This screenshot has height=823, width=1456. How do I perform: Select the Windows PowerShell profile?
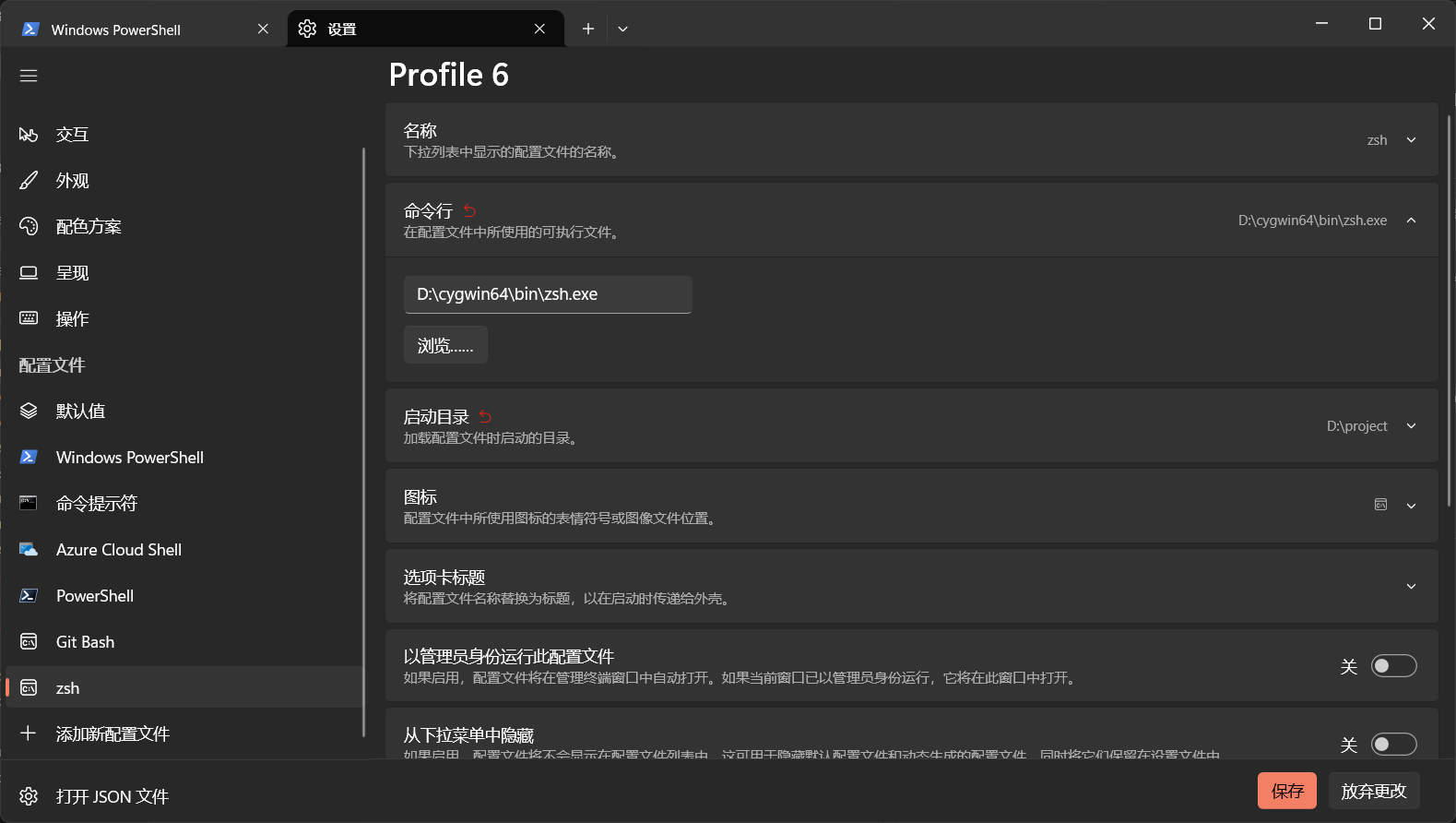pyautogui.click(x=184, y=458)
